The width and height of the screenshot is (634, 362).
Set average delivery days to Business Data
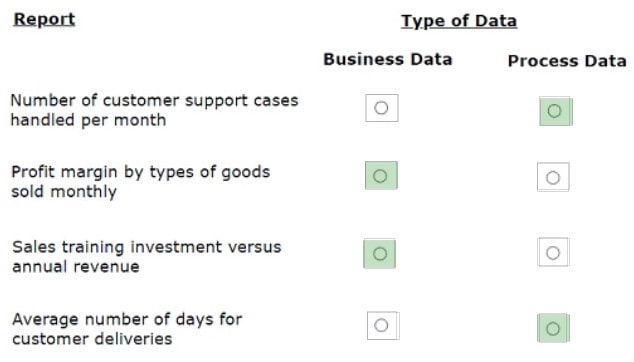click(383, 326)
